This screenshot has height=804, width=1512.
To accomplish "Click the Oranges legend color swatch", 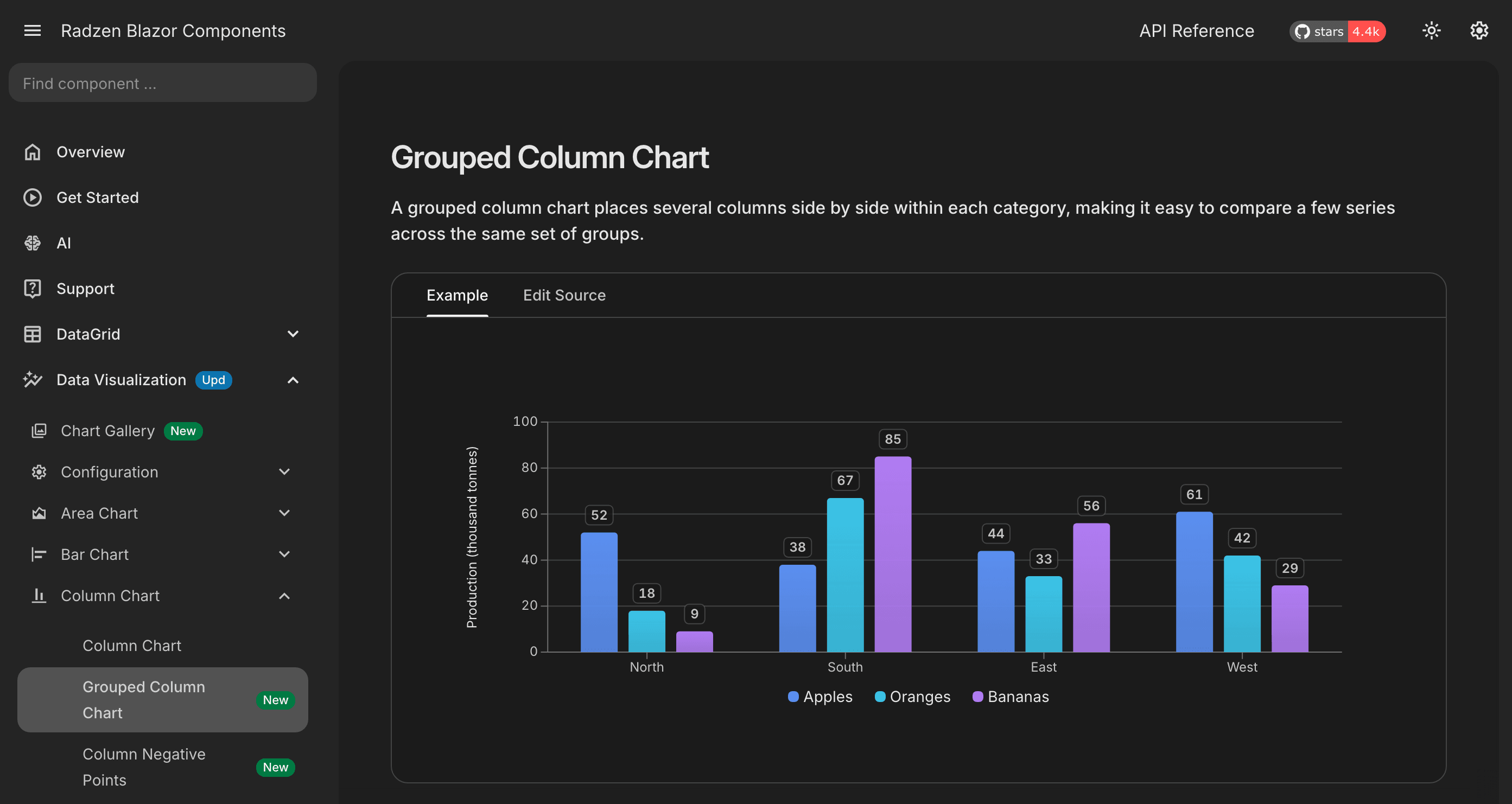I will coord(880,697).
